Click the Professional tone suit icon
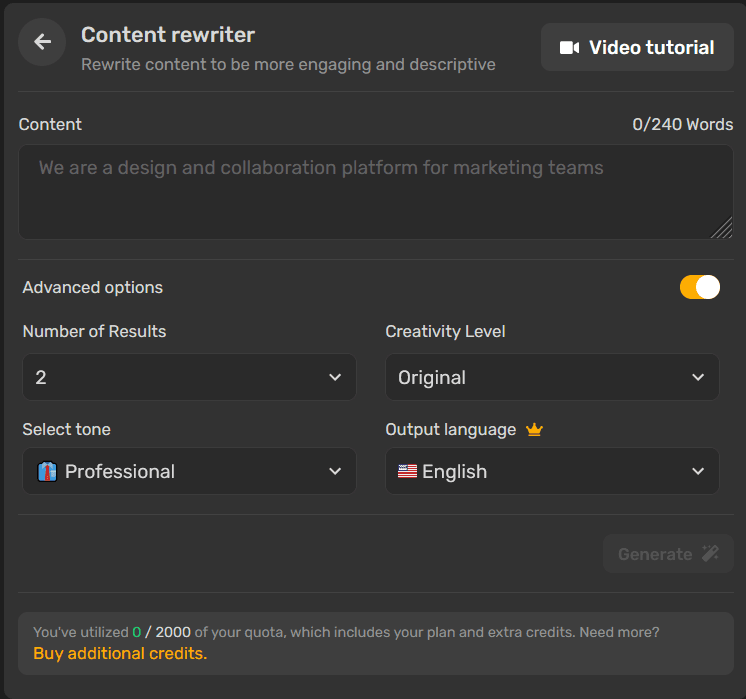Image resolution: width=746 pixels, height=699 pixels. tap(47, 472)
